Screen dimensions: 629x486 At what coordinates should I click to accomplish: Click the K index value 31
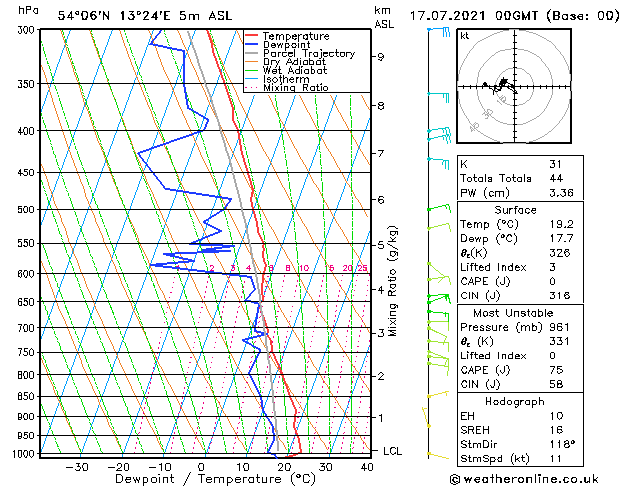pyautogui.click(x=556, y=164)
